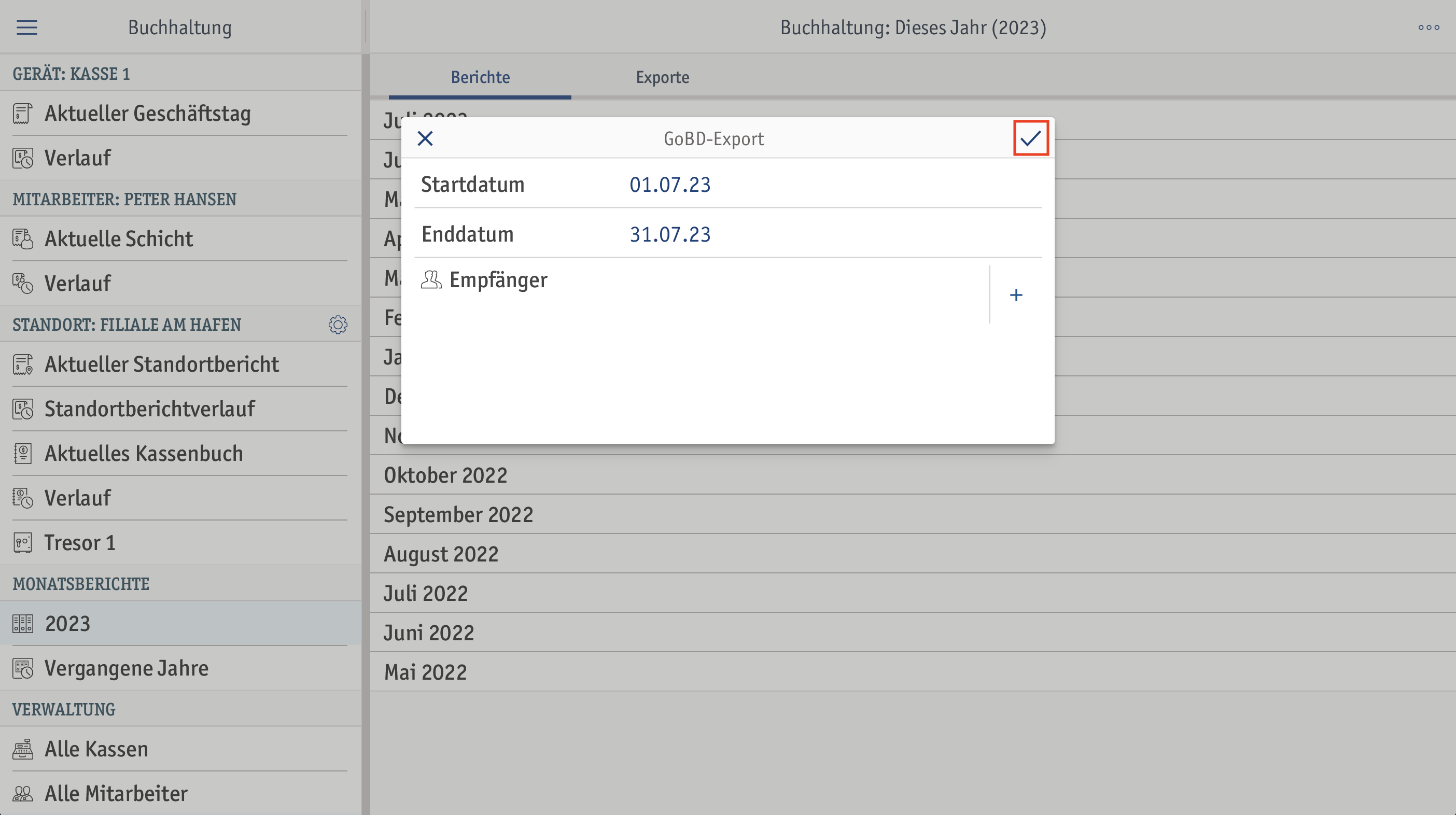Click the Enddatum label
The height and width of the screenshot is (815, 1456).
pos(467,234)
